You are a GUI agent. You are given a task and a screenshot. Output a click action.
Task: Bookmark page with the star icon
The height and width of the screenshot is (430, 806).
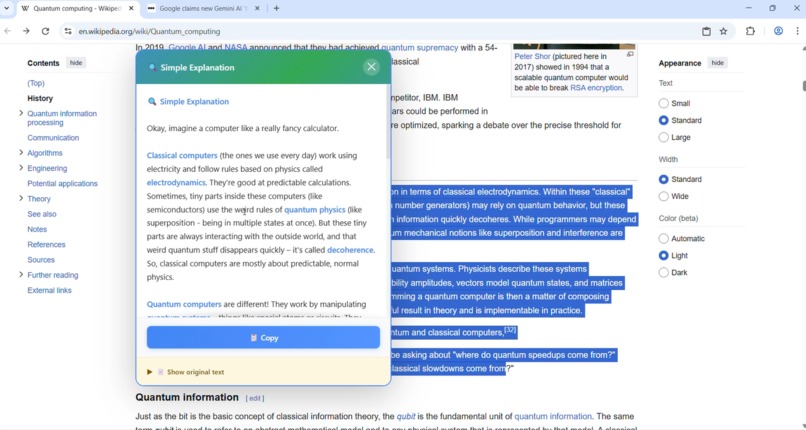(723, 31)
